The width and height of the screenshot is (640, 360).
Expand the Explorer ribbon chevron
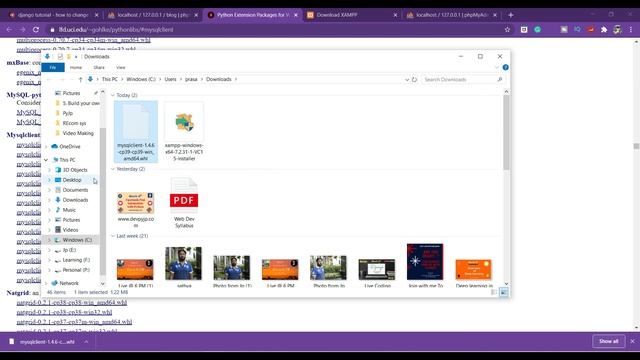pos(497,67)
